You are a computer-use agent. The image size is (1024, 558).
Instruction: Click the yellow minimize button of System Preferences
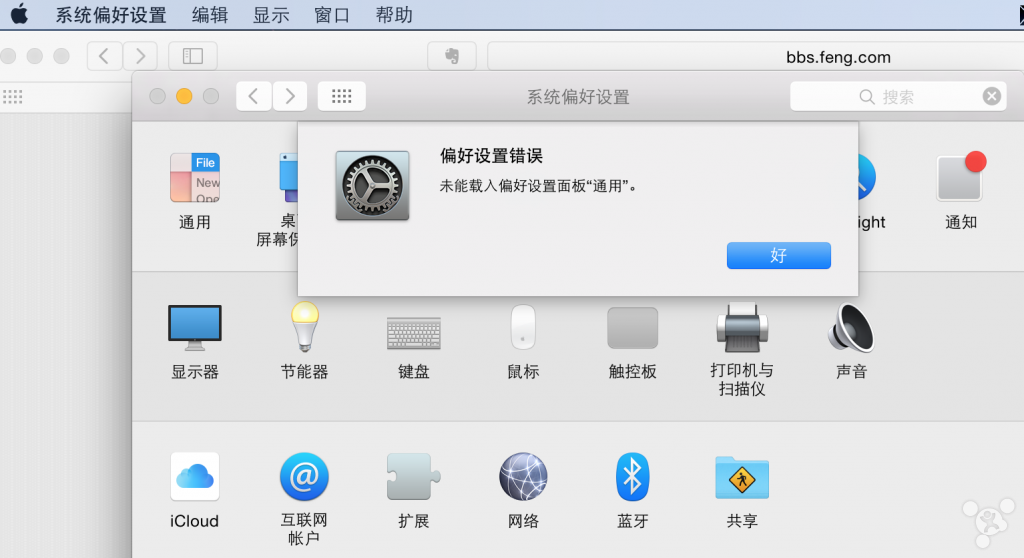184,97
